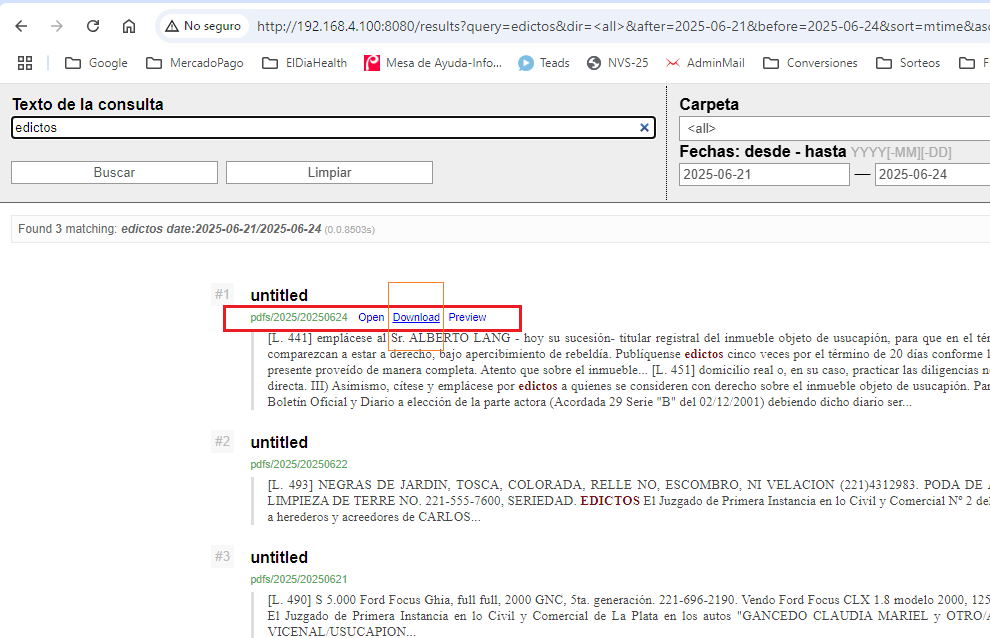Click the Limpiar button
This screenshot has height=638, width=990.
pyautogui.click(x=329, y=172)
